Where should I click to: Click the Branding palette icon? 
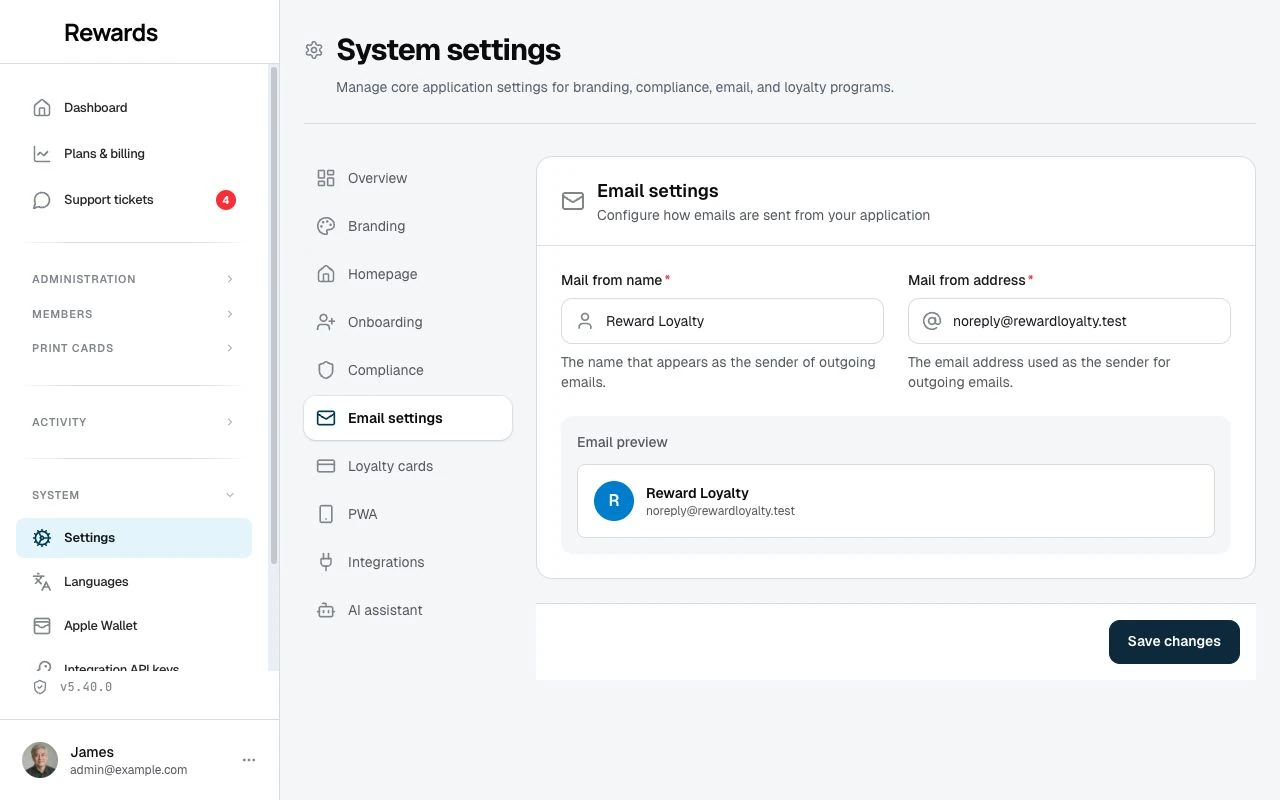point(326,226)
